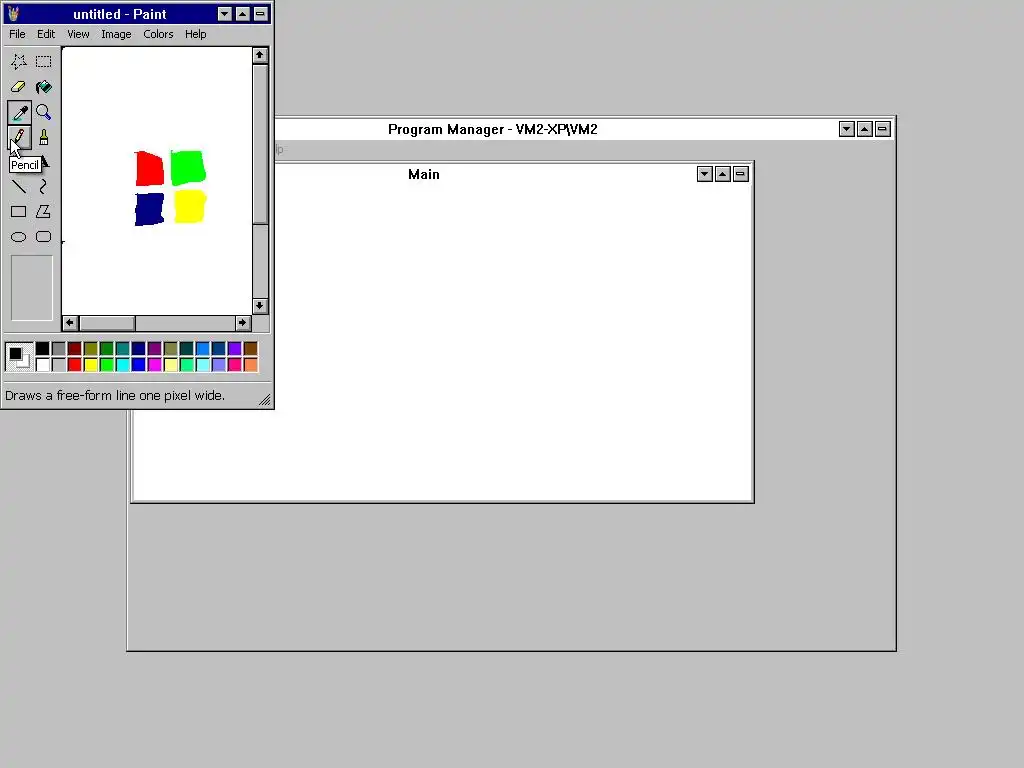Screen dimensions: 1024x768
Task: Select the Pick Color eyedropper tool
Action: coord(18,112)
